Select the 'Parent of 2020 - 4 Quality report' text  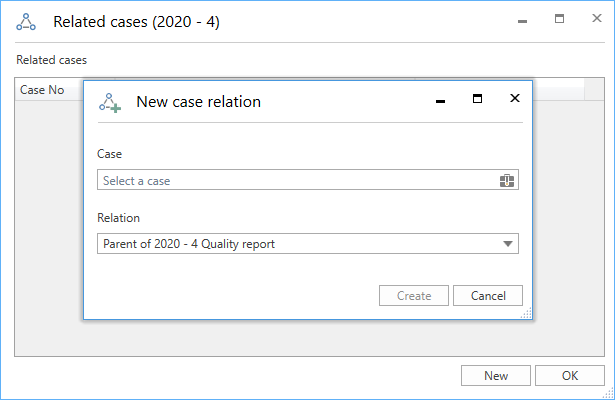[x=188, y=244]
